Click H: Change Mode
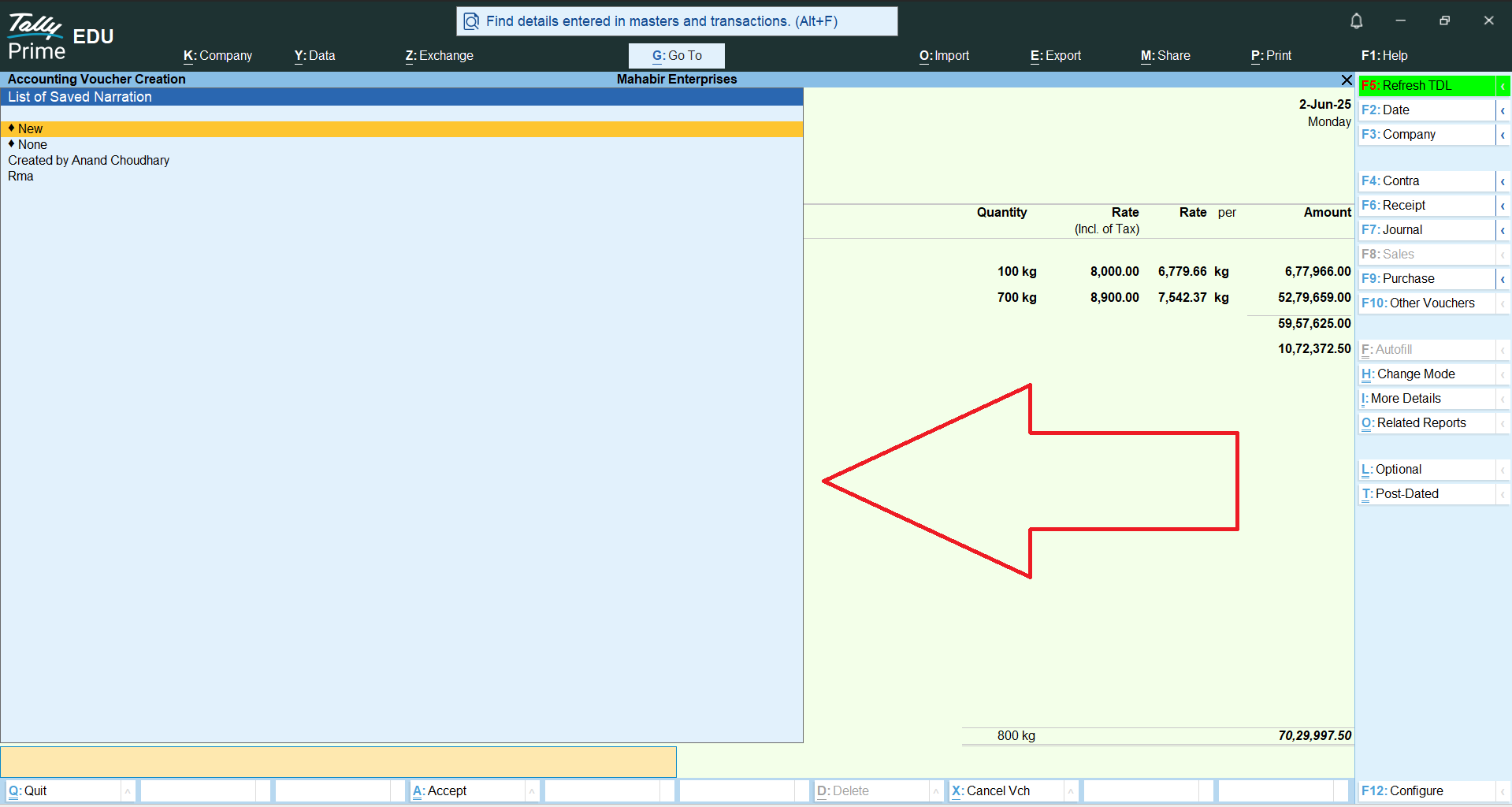 click(1427, 374)
